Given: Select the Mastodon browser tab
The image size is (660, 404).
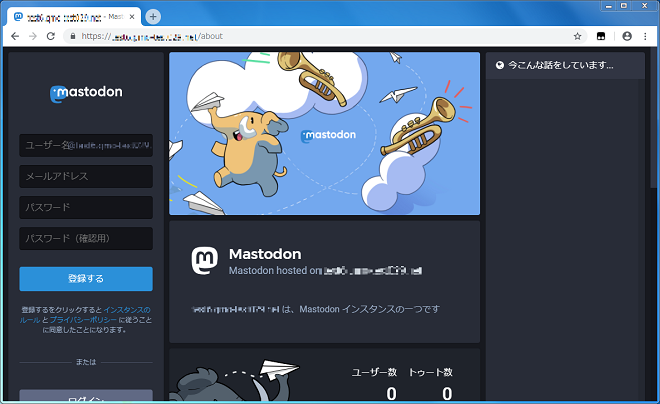Looking at the screenshot, I should pos(75,17).
